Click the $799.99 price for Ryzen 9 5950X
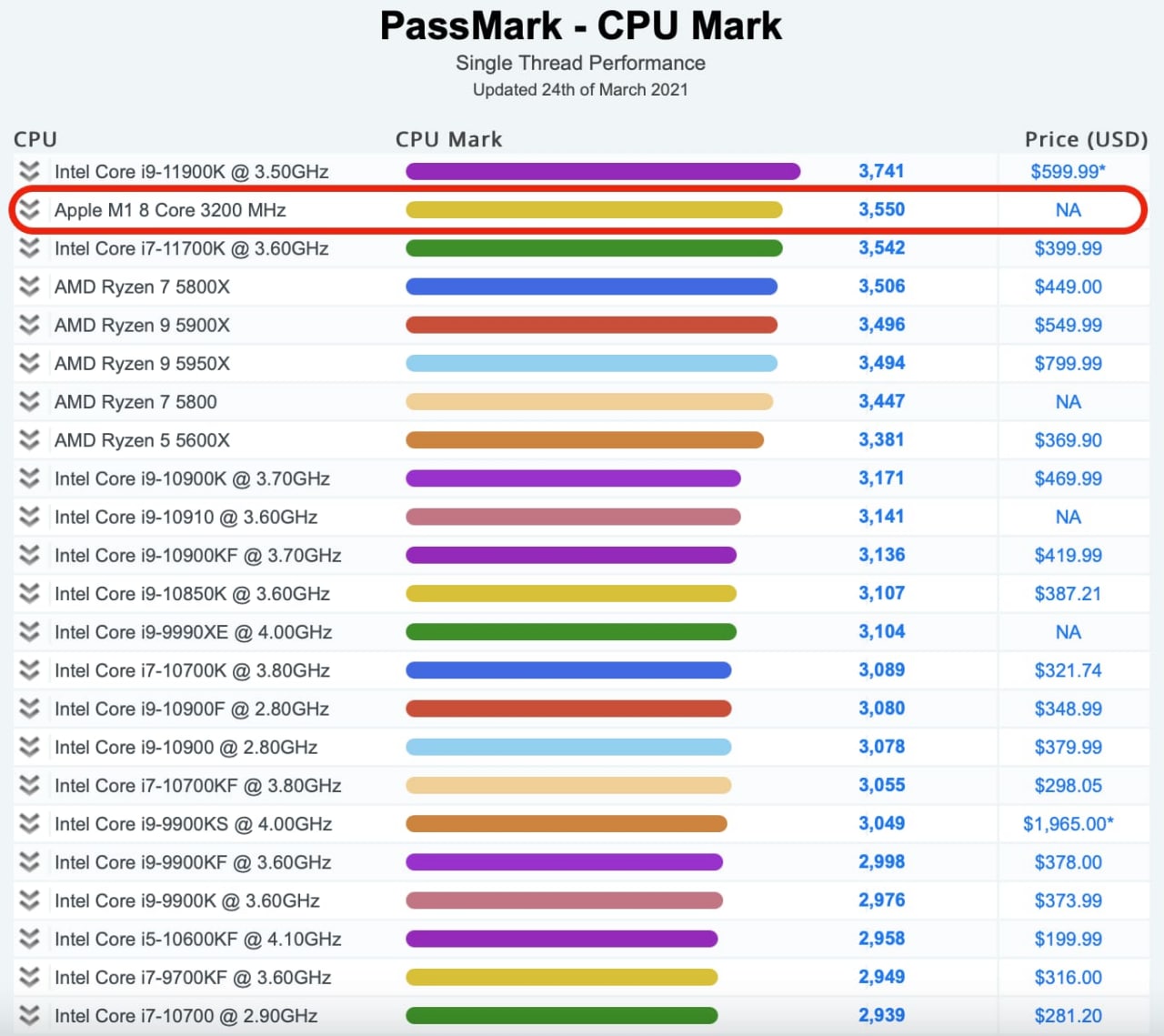Screen dimensions: 1164x1036 (x=1068, y=364)
